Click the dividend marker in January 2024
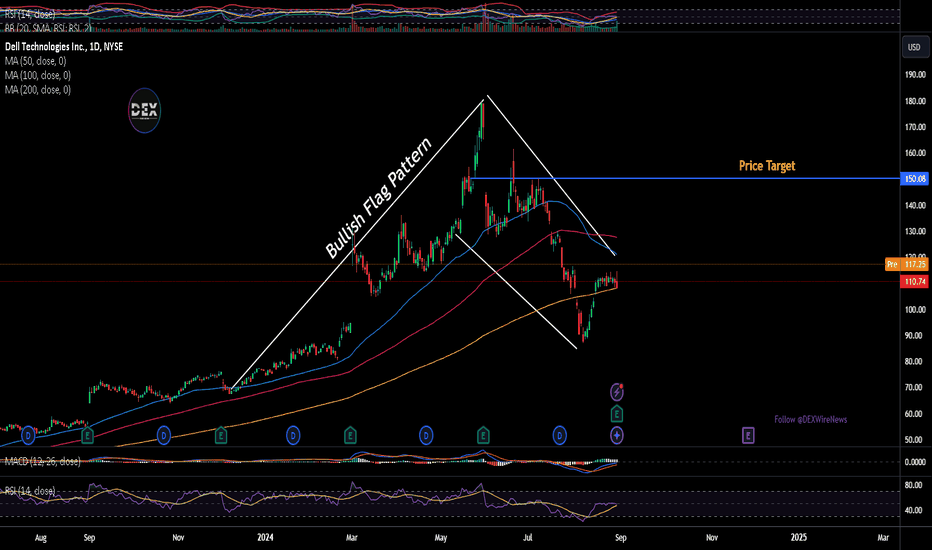The height and width of the screenshot is (550, 932). tap(293, 436)
